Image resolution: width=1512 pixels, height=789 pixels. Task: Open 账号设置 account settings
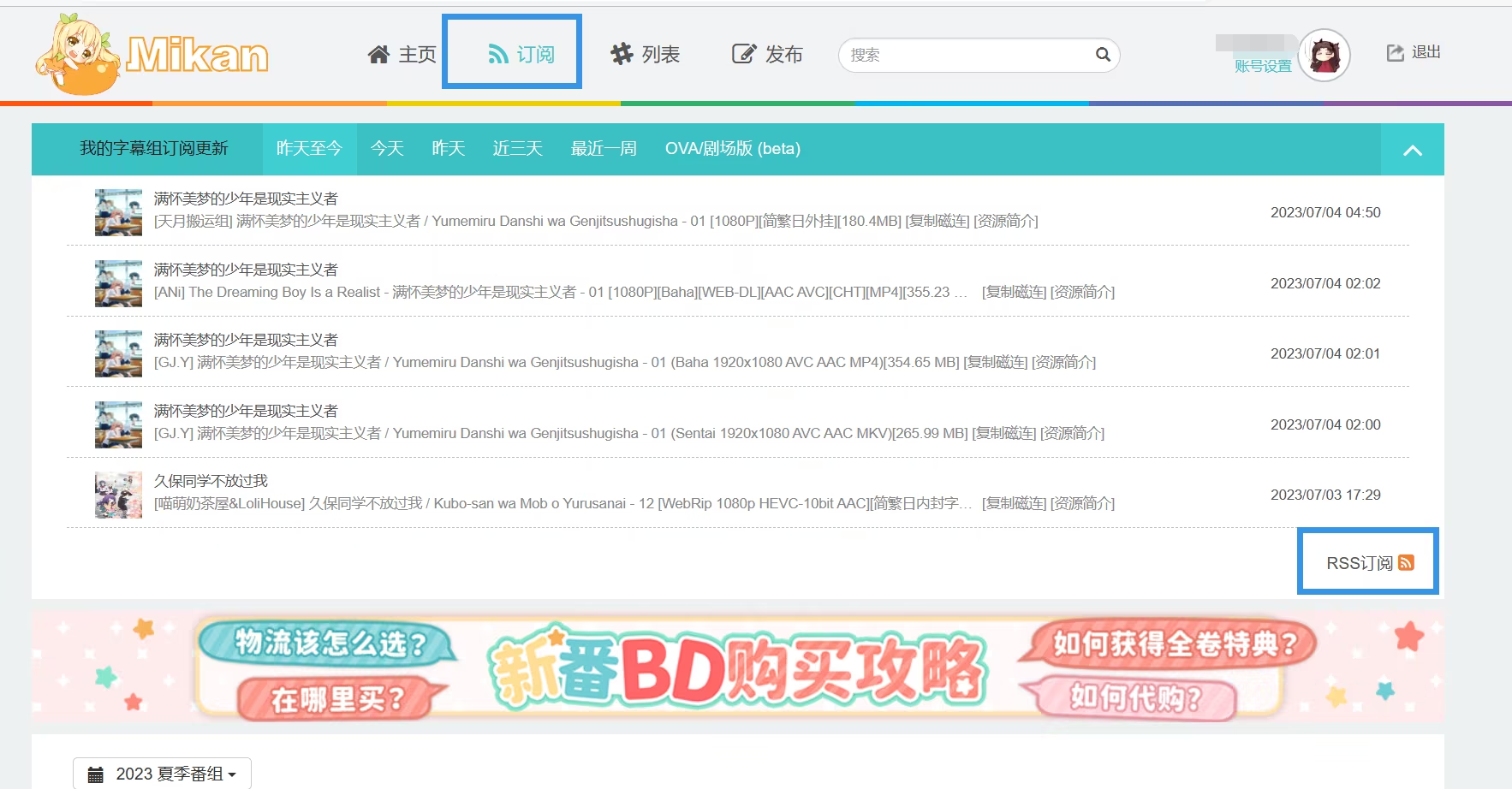click(1262, 66)
